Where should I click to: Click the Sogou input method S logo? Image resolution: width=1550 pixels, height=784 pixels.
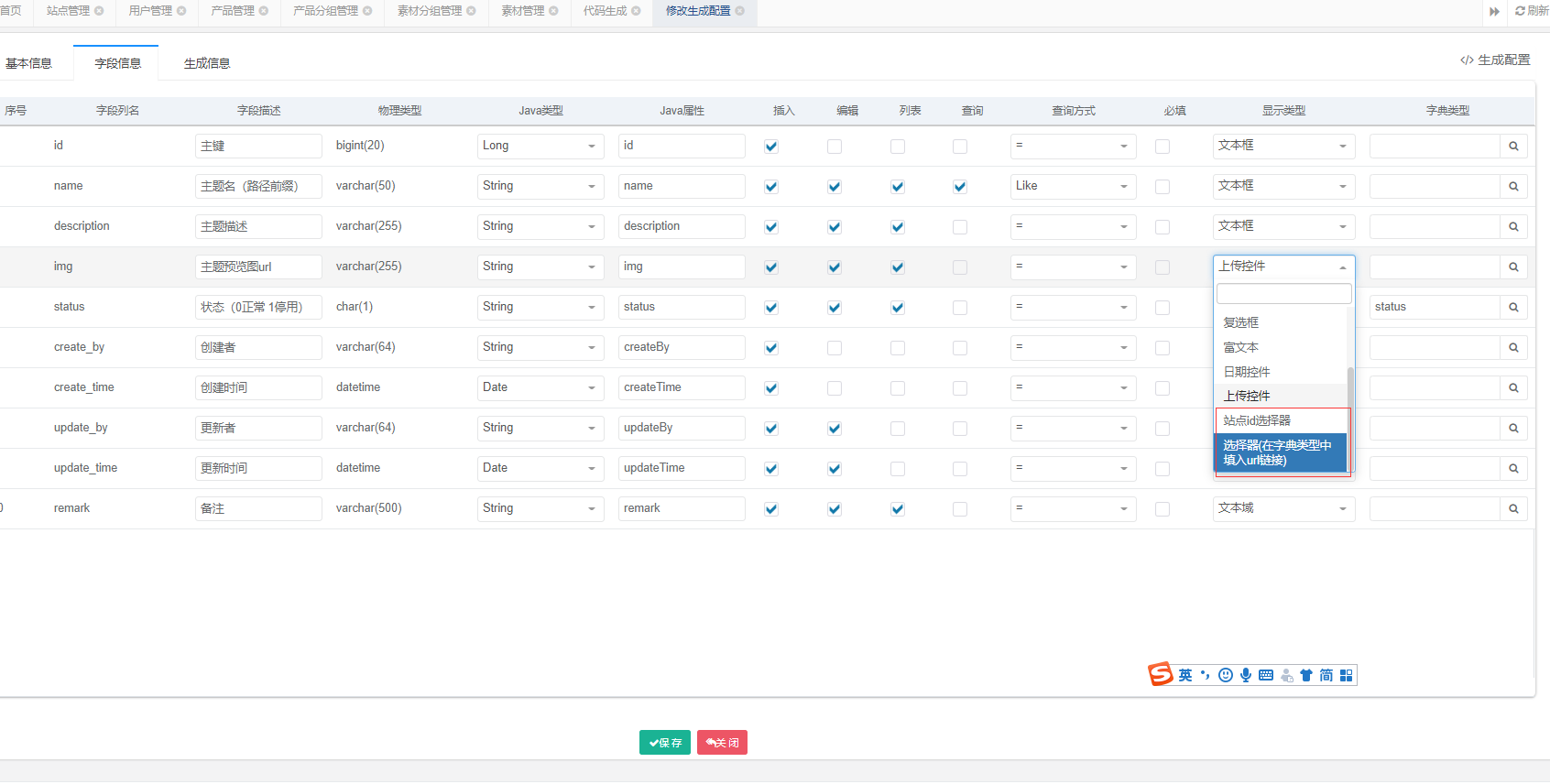[x=1161, y=674]
